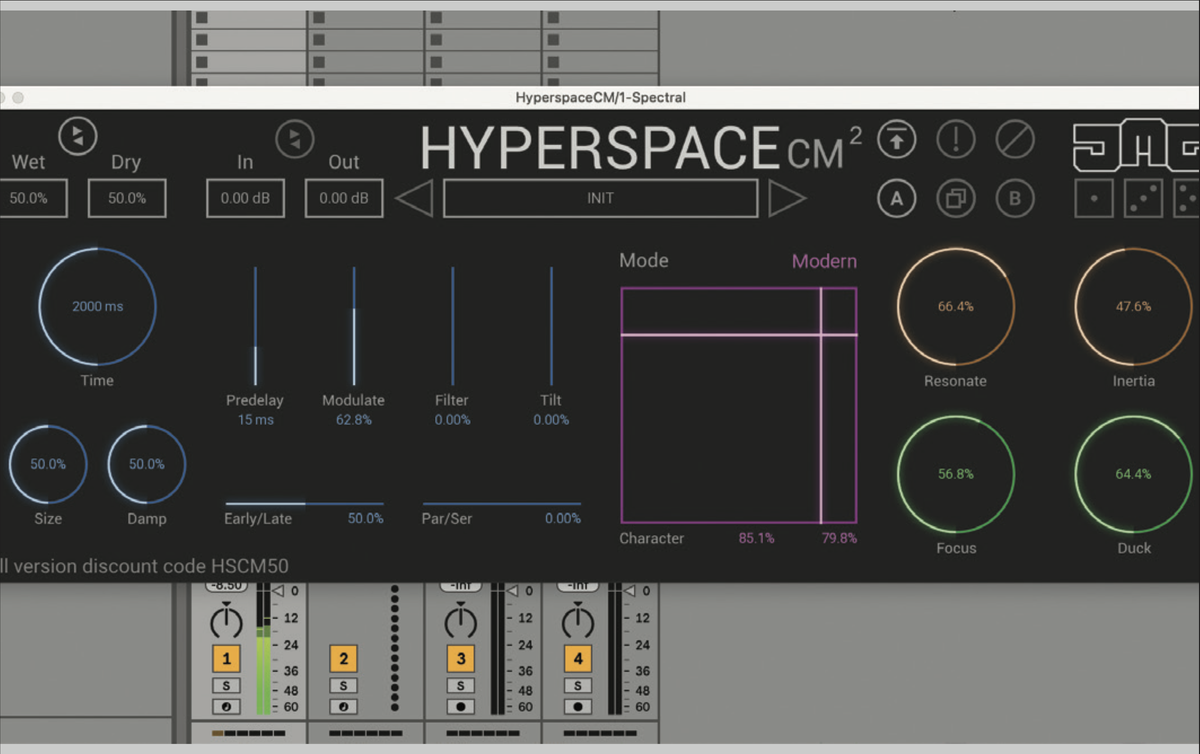Open the INIT preset selector

pyautogui.click(x=600, y=197)
